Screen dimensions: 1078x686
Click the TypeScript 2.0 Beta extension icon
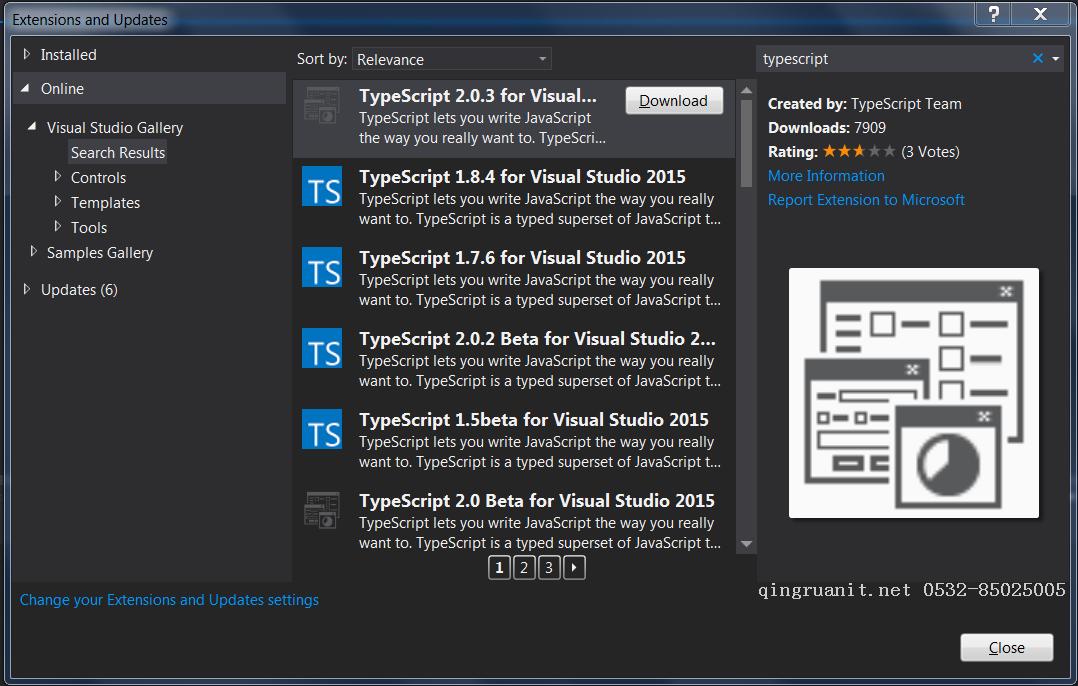tap(322, 510)
